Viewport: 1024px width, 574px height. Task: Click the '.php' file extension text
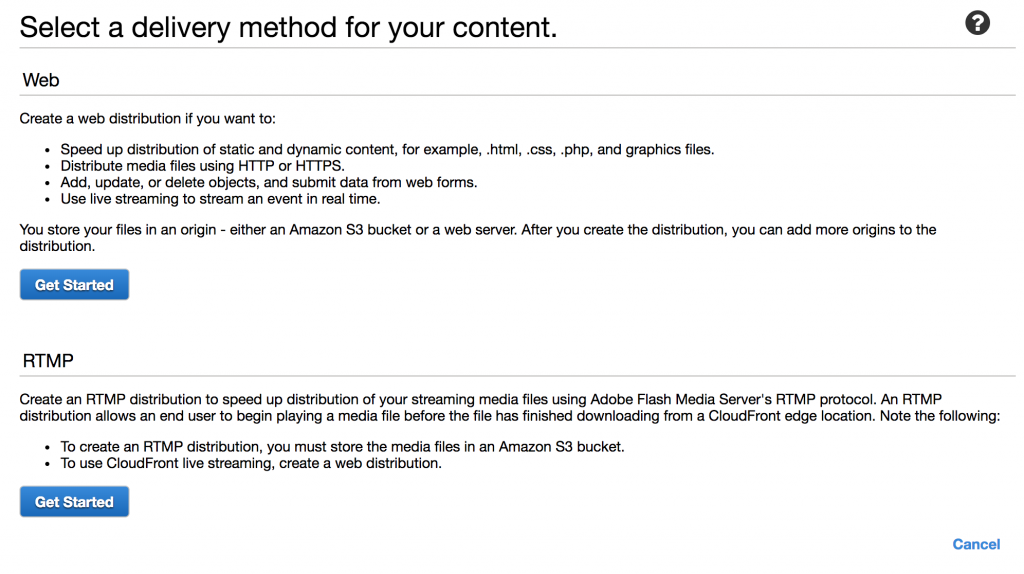[575, 150]
